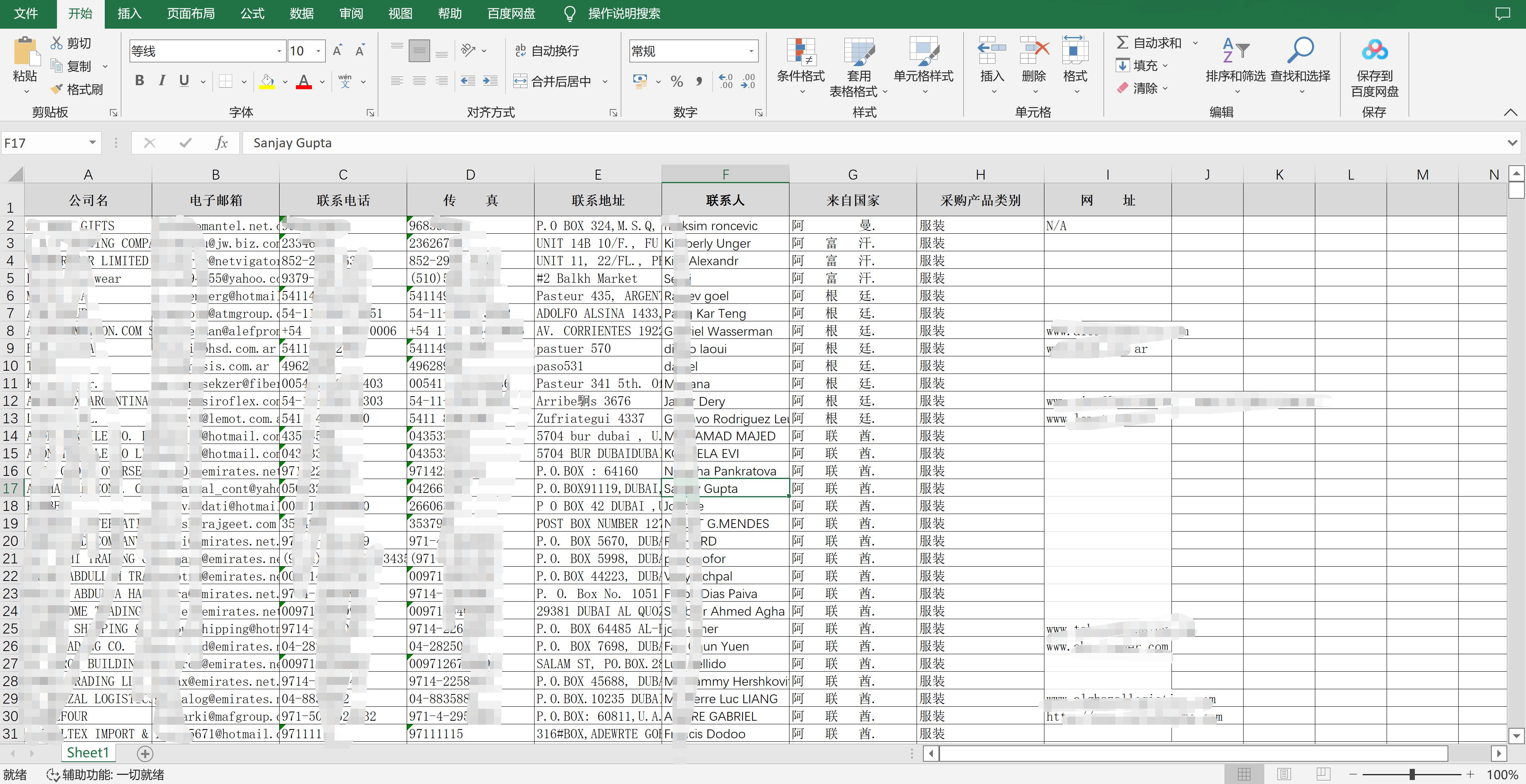Toggle left horizontal alignment
1526x784 pixels.
click(x=397, y=81)
